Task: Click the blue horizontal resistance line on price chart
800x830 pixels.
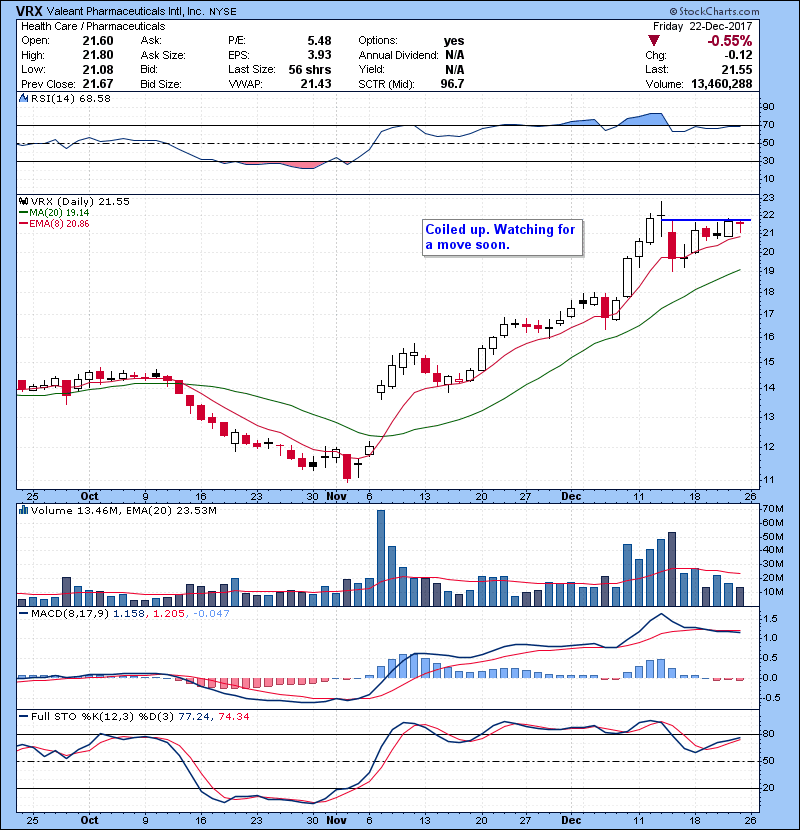Action: [x=706, y=220]
